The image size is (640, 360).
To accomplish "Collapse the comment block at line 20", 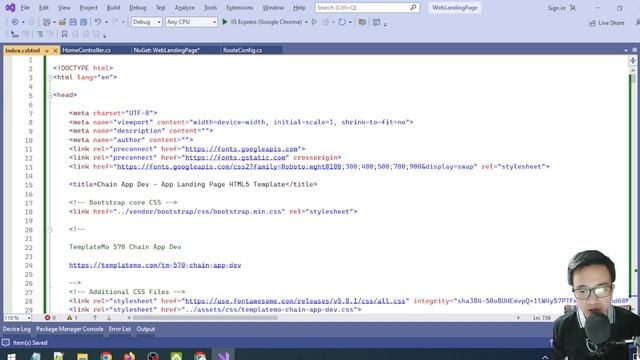I will pos(50,229).
